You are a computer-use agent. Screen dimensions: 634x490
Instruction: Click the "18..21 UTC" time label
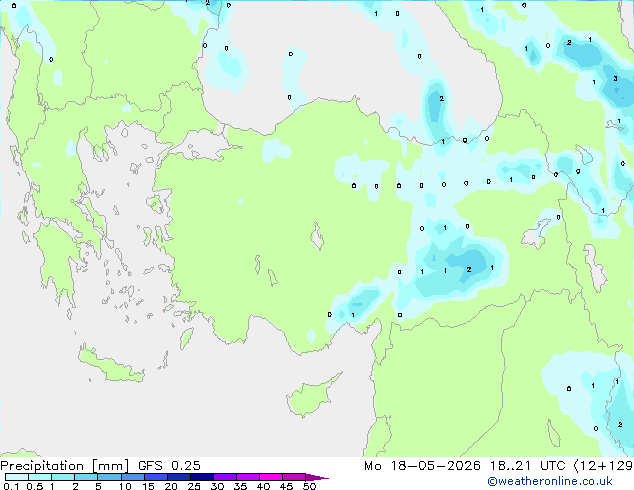coord(527,466)
